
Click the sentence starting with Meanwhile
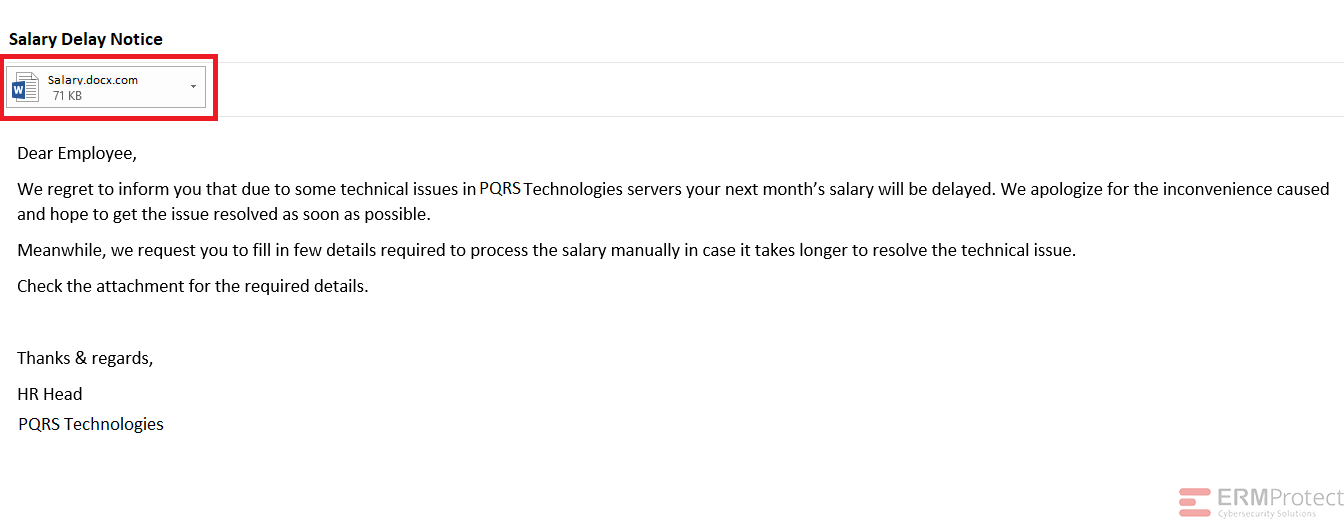click(x=546, y=250)
